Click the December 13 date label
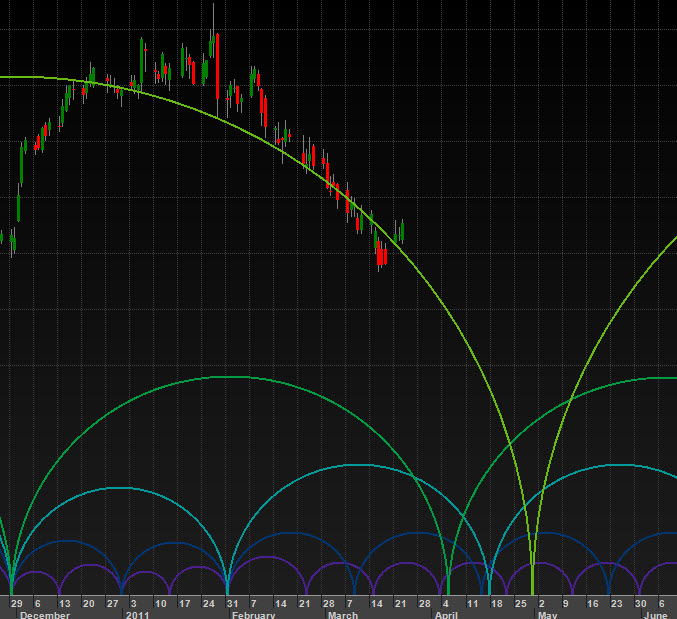Viewport: 677px width, 619px height. [x=64, y=603]
